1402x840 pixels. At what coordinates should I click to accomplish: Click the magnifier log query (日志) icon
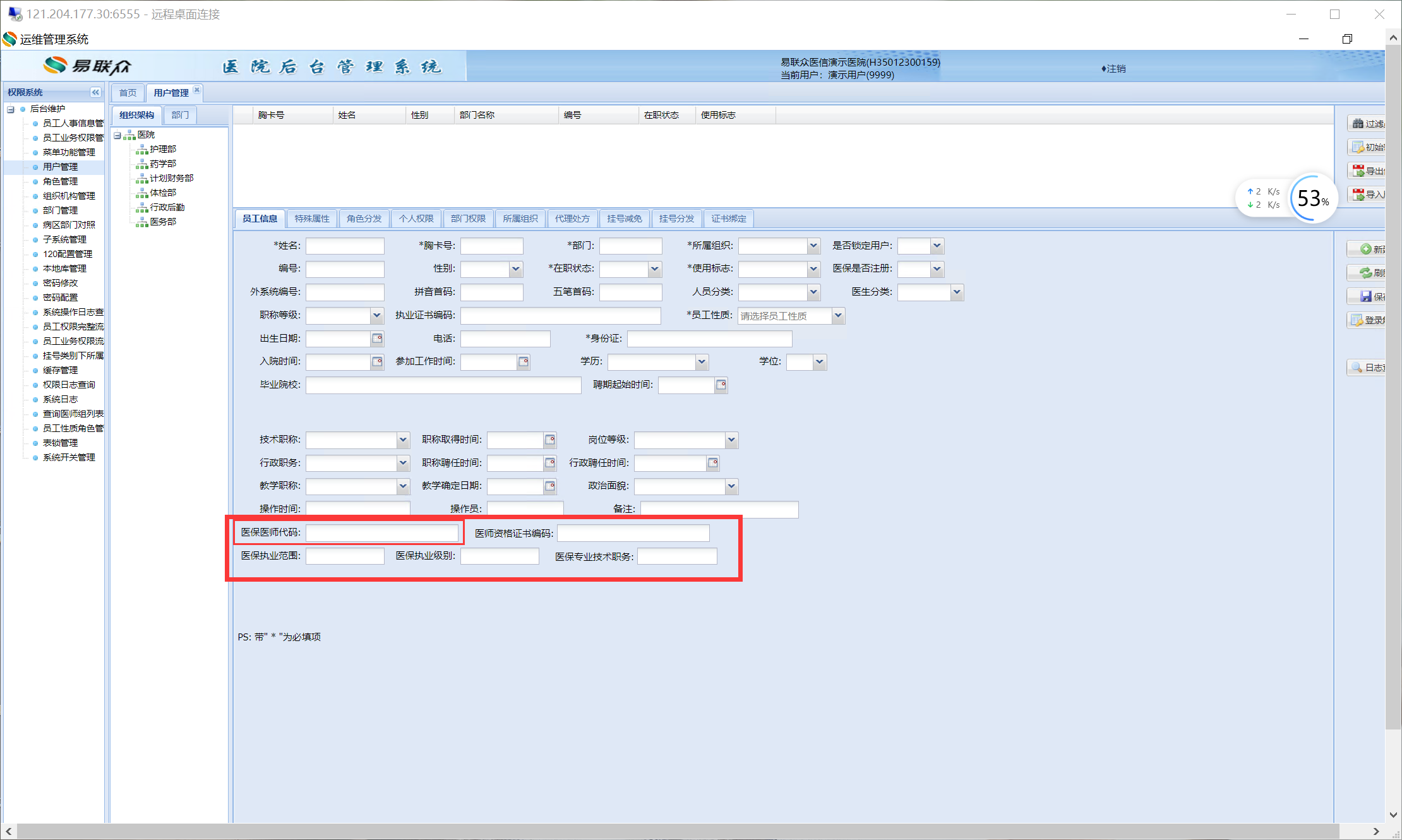(1357, 368)
